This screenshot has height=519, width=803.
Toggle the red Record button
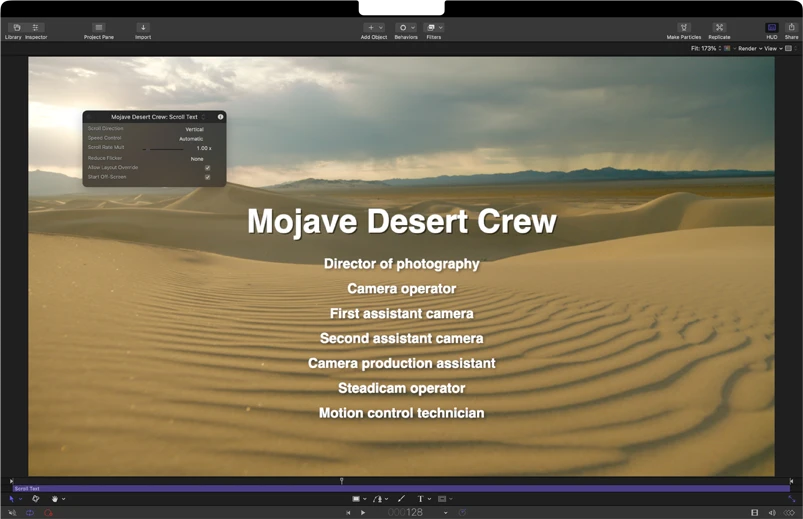click(48, 512)
